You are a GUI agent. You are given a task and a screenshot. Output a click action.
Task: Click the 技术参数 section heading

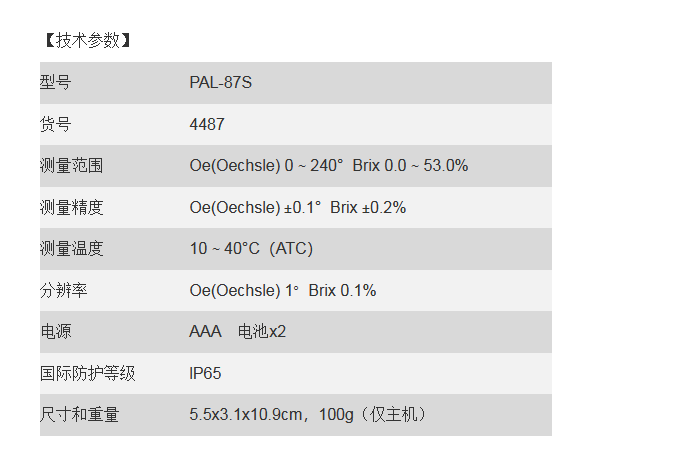click(88, 40)
